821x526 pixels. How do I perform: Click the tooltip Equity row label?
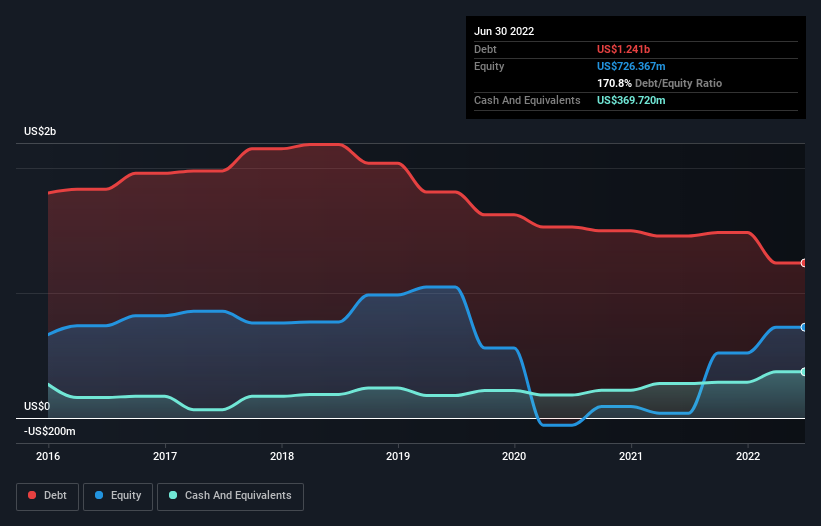tap(489, 66)
